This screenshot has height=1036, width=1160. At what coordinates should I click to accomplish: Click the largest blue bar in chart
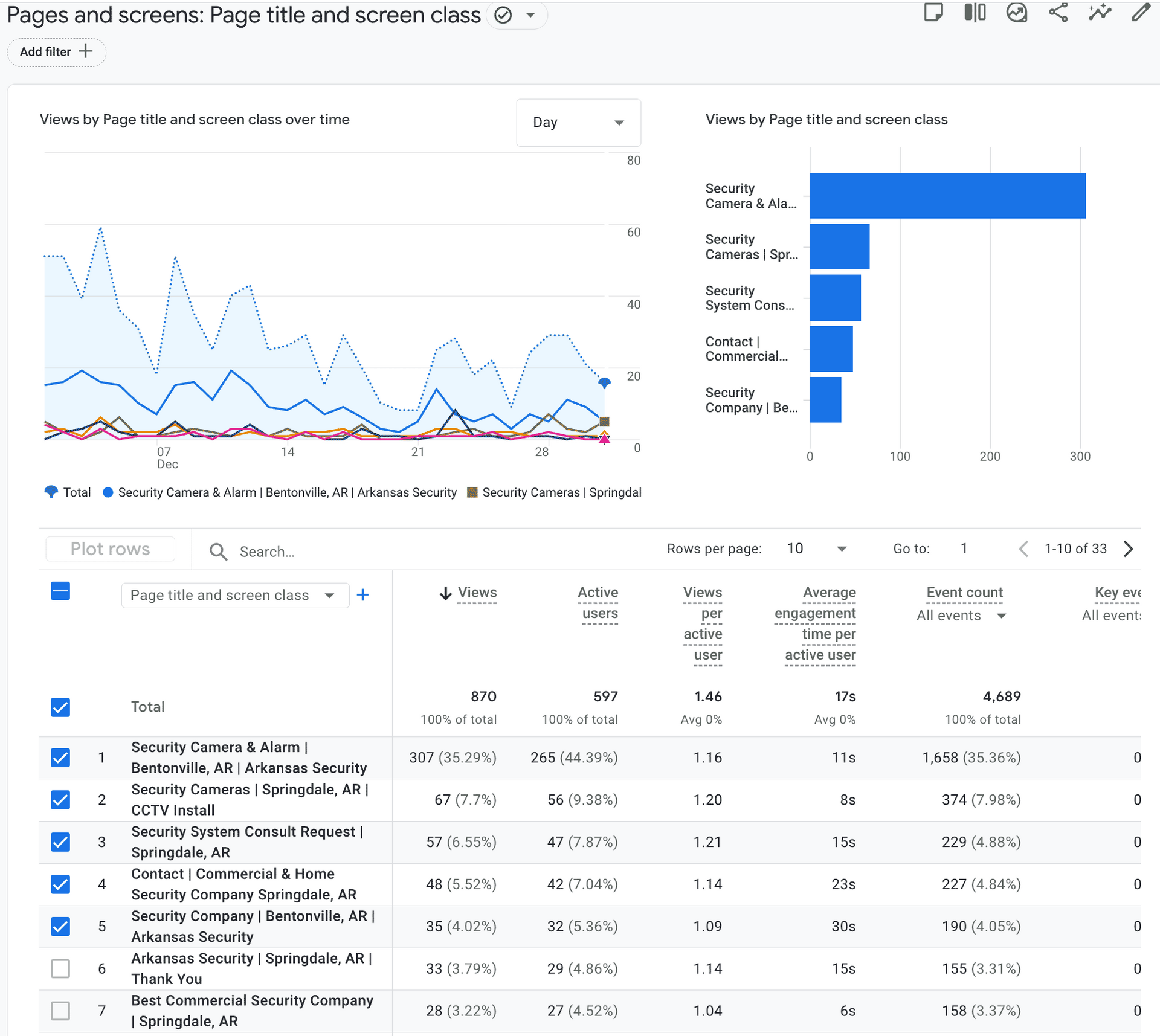[x=947, y=196]
